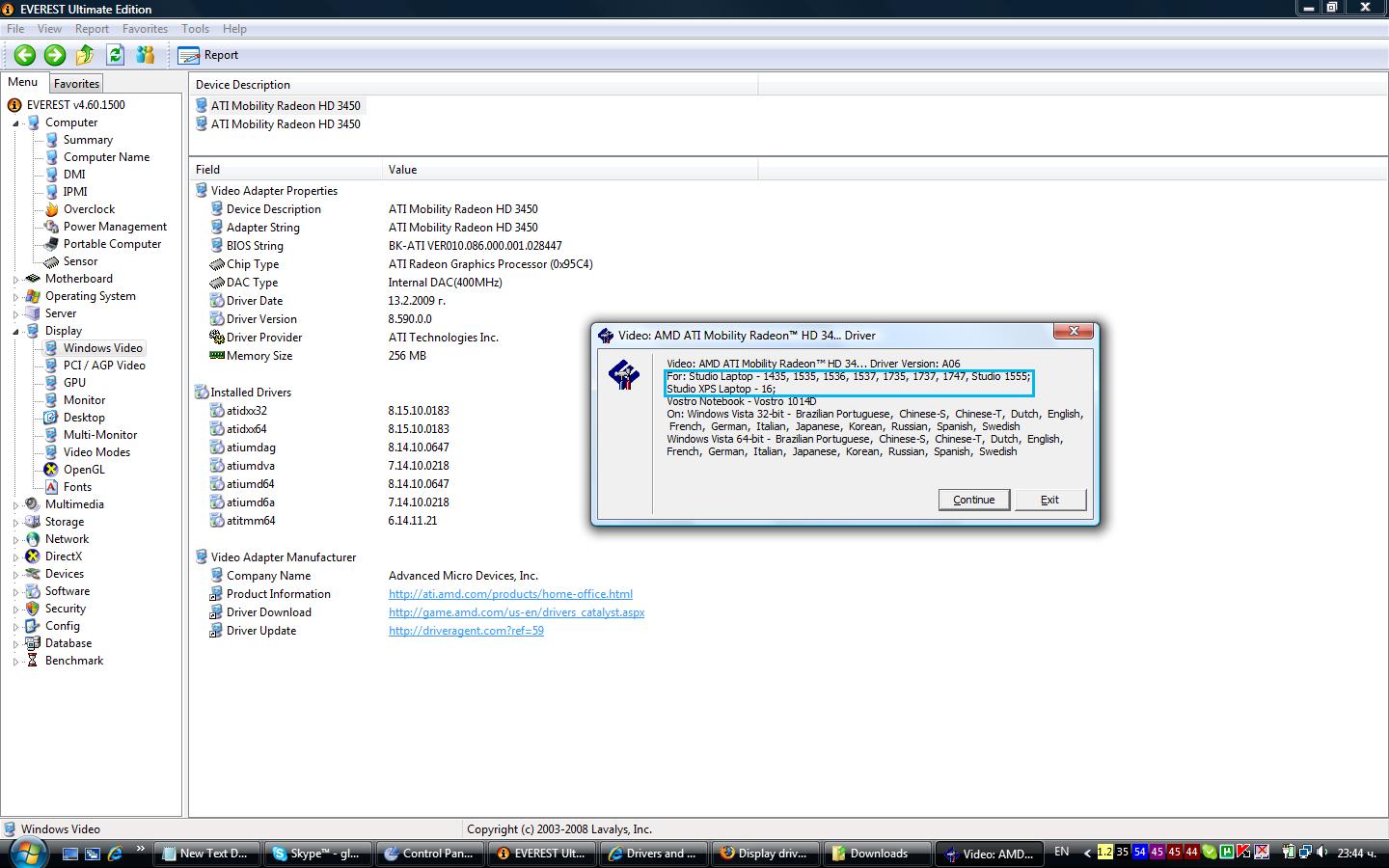Expand the Network tree node
The height and width of the screenshot is (868, 1389).
click(15, 540)
